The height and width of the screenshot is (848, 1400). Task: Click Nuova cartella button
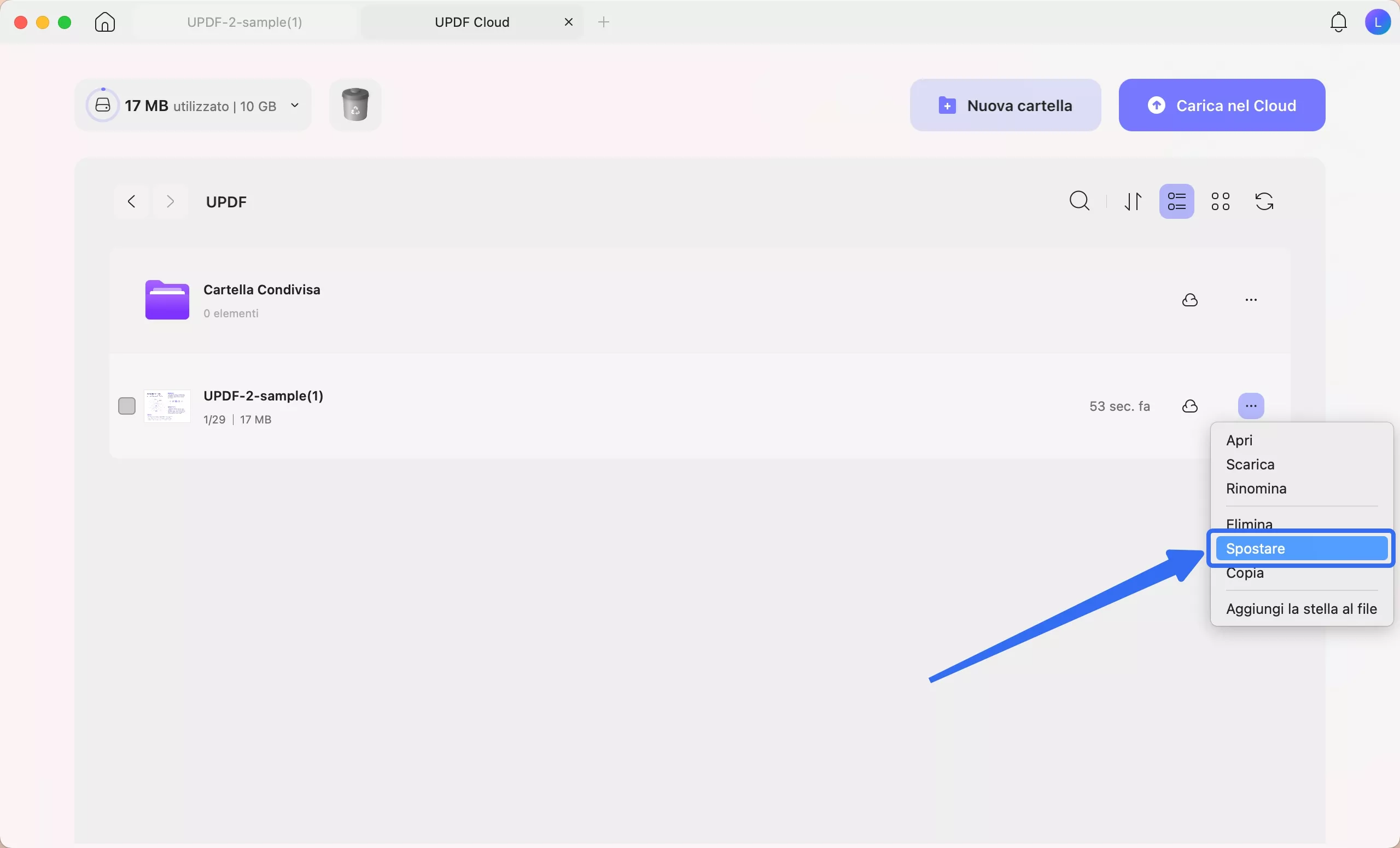pos(1005,105)
